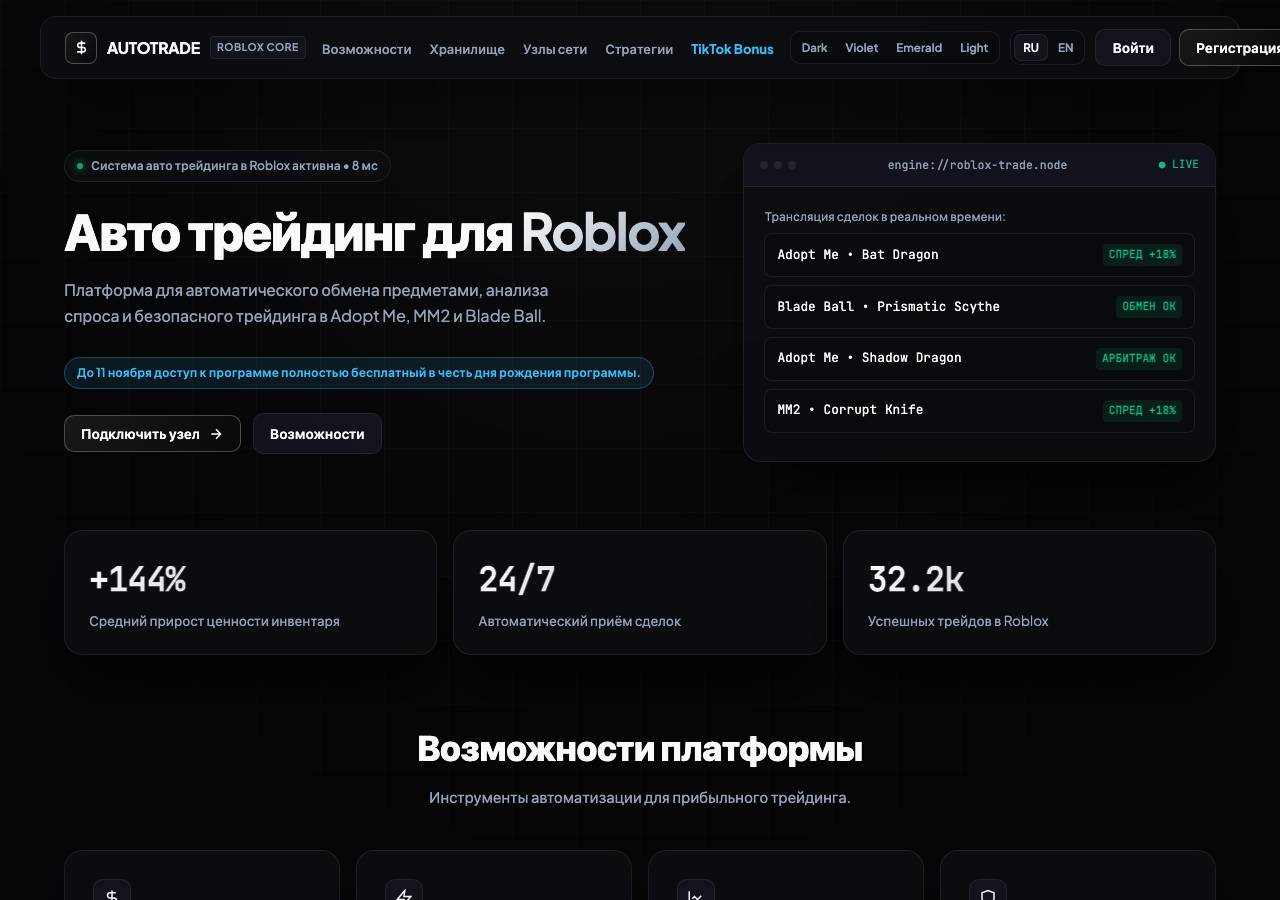Open the Хранилище nav item
The height and width of the screenshot is (900, 1280).
[467, 49]
